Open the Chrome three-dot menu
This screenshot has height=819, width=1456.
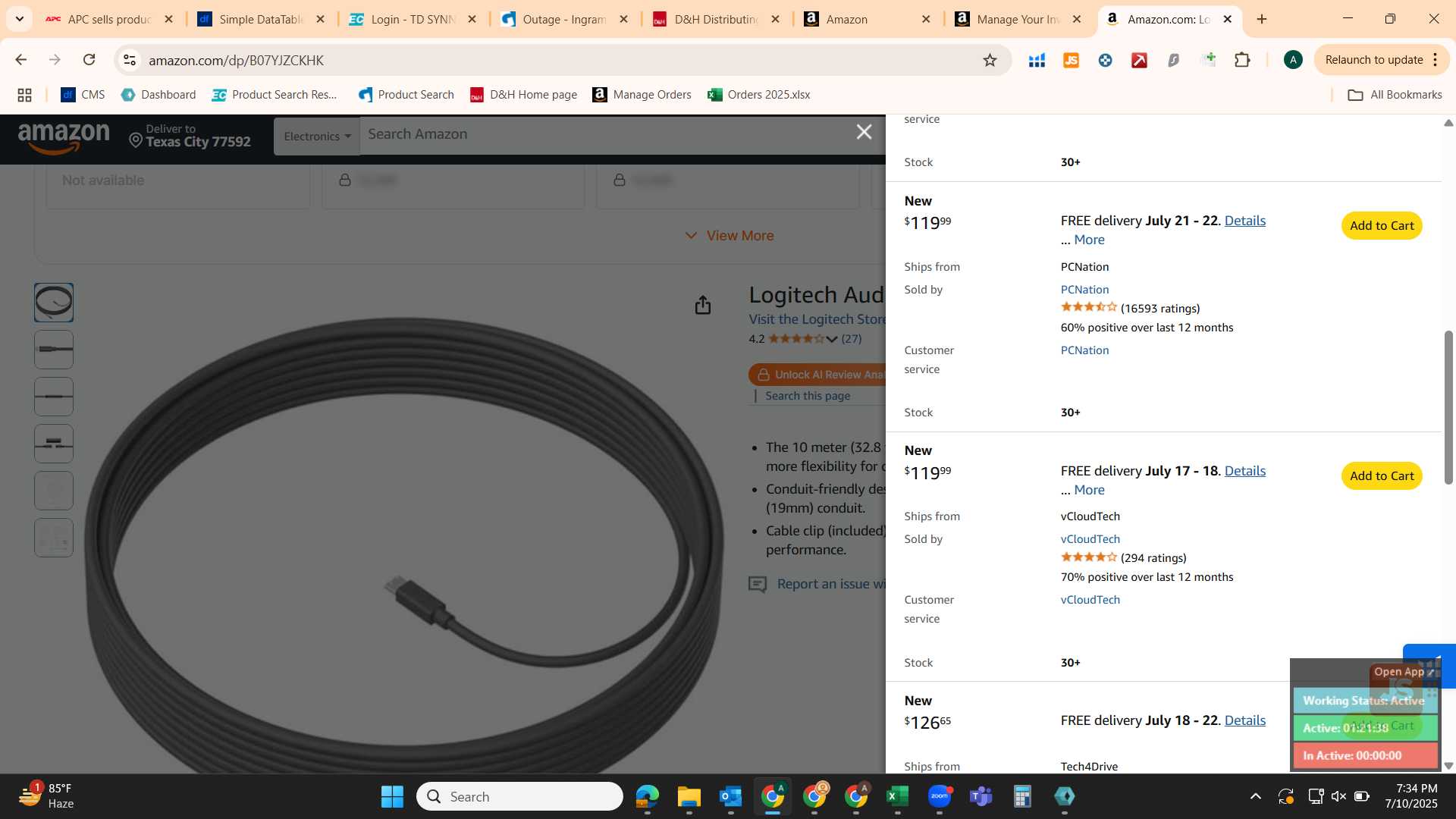(1435, 60)
